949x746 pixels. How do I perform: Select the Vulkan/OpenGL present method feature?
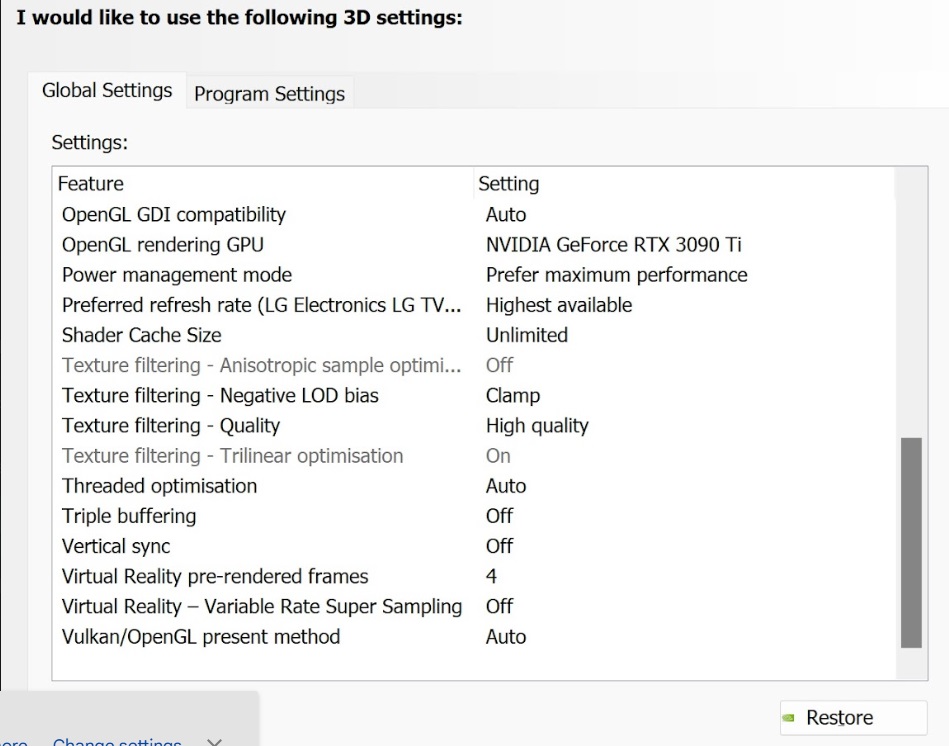pos(201,636)
